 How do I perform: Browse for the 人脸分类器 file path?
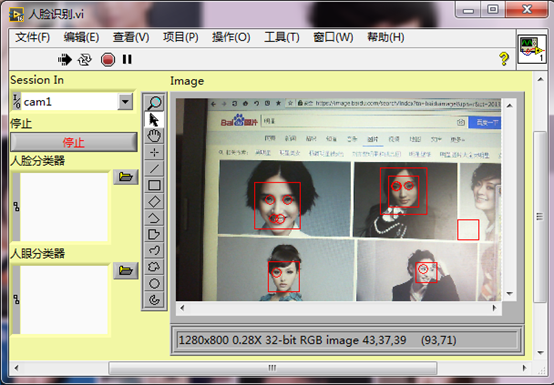pyautogui.click(x=126, y=177)
